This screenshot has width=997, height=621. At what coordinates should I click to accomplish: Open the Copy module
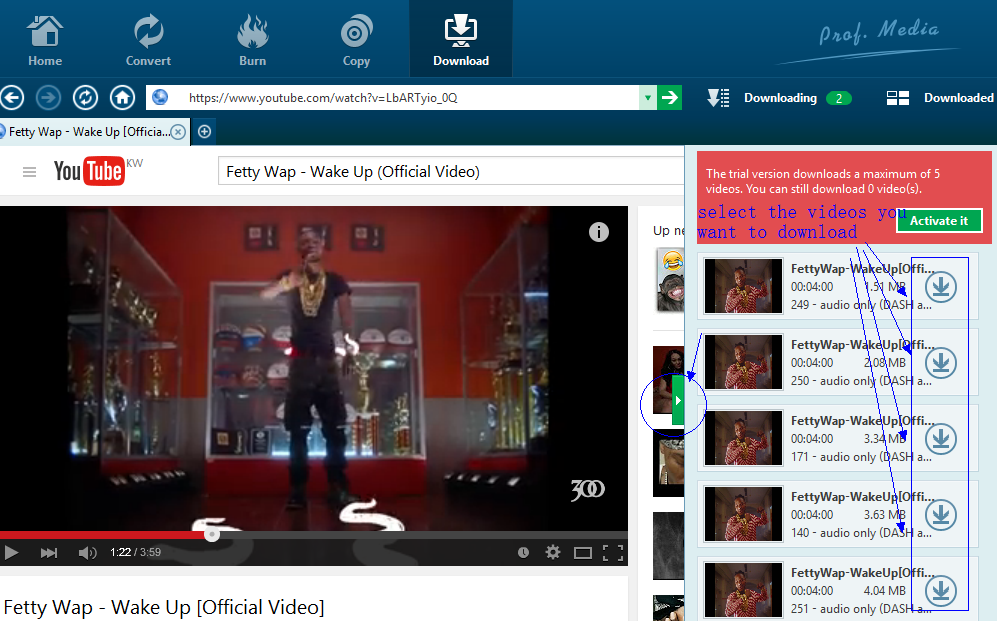(356, 41)
